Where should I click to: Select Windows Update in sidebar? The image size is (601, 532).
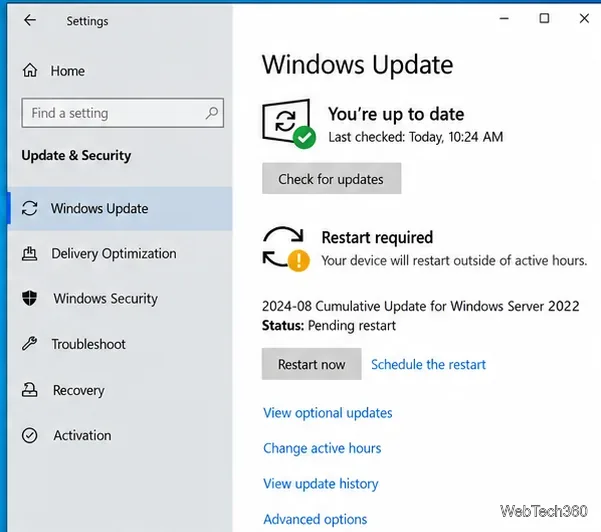coord(120,209)
